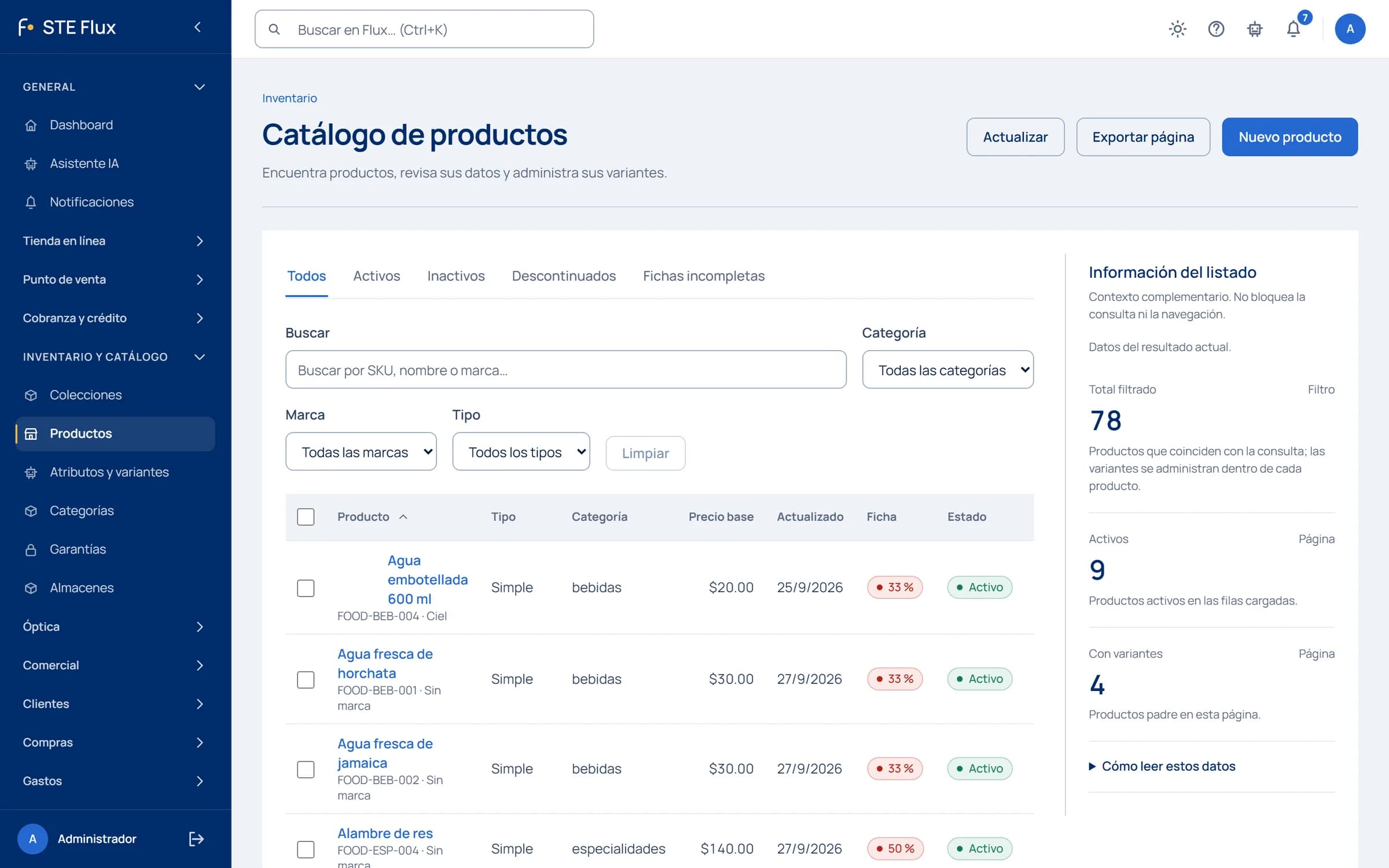Check the Alambre de res row checkbox
Viewport: 1389px width, 868px height.
click(x=306, y=849)
